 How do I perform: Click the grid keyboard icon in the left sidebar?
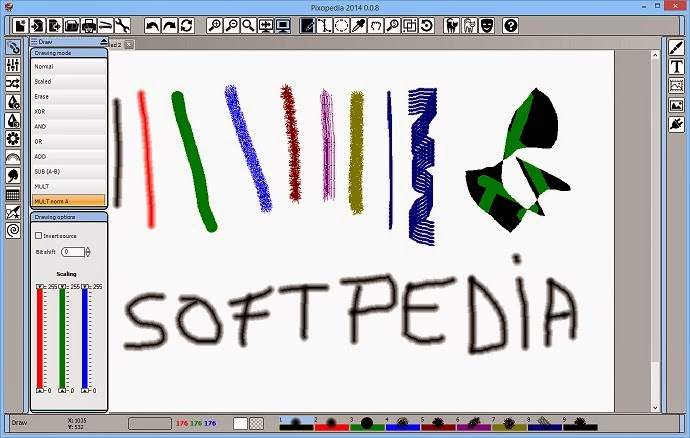pyautogui.click(x=13, y=194)
